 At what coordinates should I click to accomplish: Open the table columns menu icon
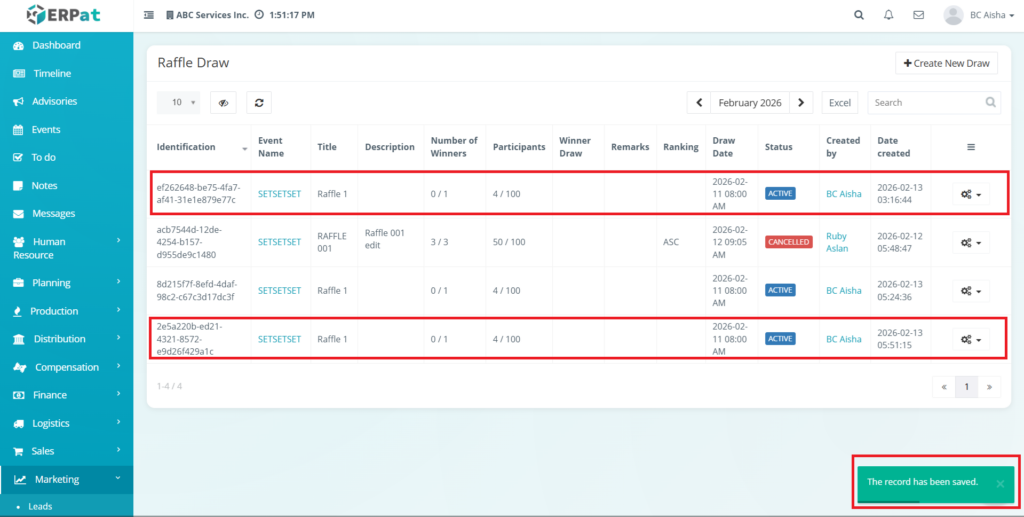pos(970,147)
